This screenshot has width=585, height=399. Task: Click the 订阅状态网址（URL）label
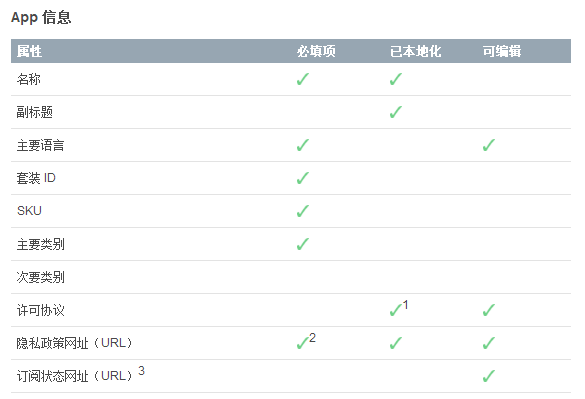(x=74, y=375)
